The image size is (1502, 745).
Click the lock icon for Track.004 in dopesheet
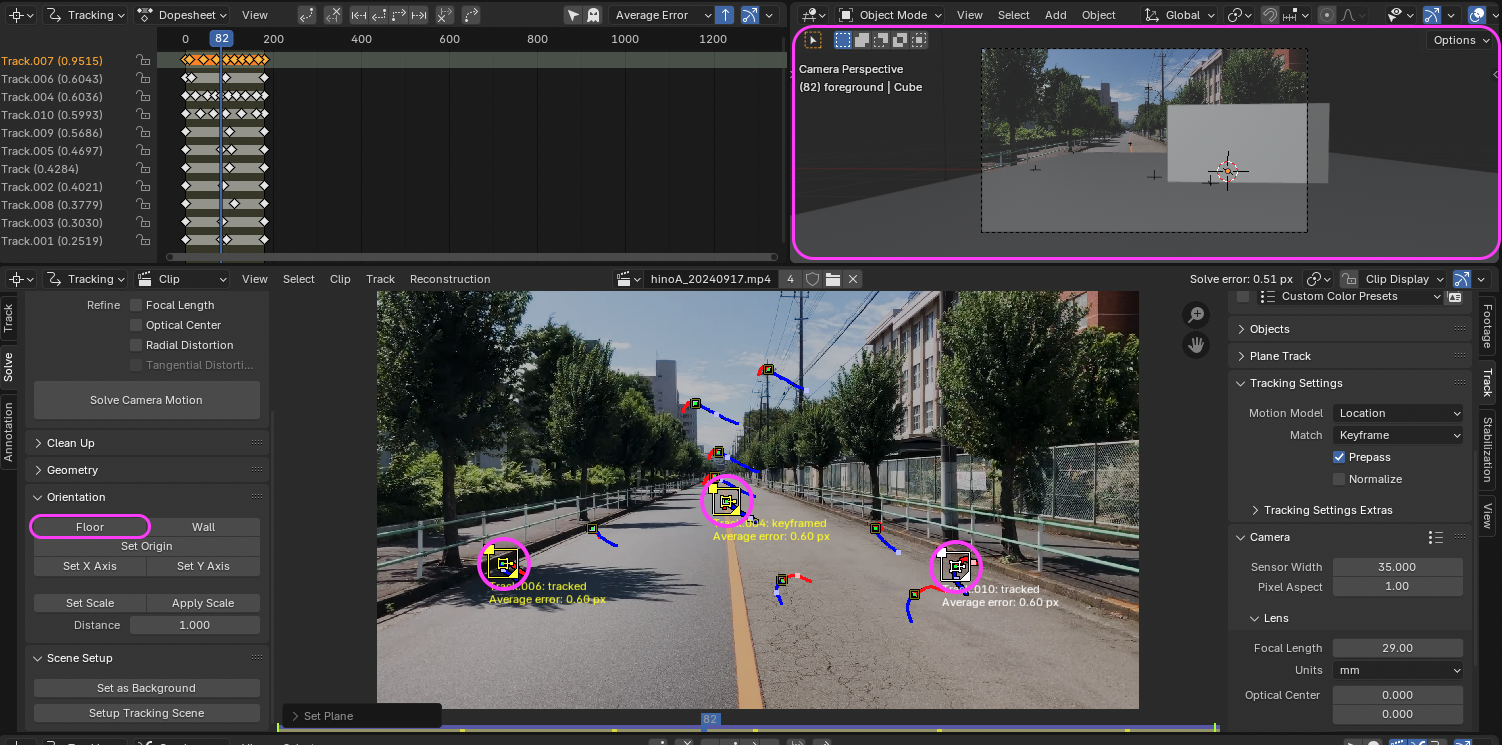pos(143,97)
